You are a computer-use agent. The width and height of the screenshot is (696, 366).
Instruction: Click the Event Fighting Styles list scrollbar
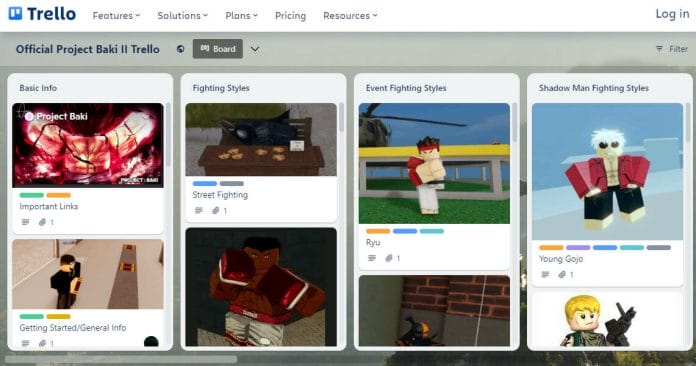click(514, 122)
